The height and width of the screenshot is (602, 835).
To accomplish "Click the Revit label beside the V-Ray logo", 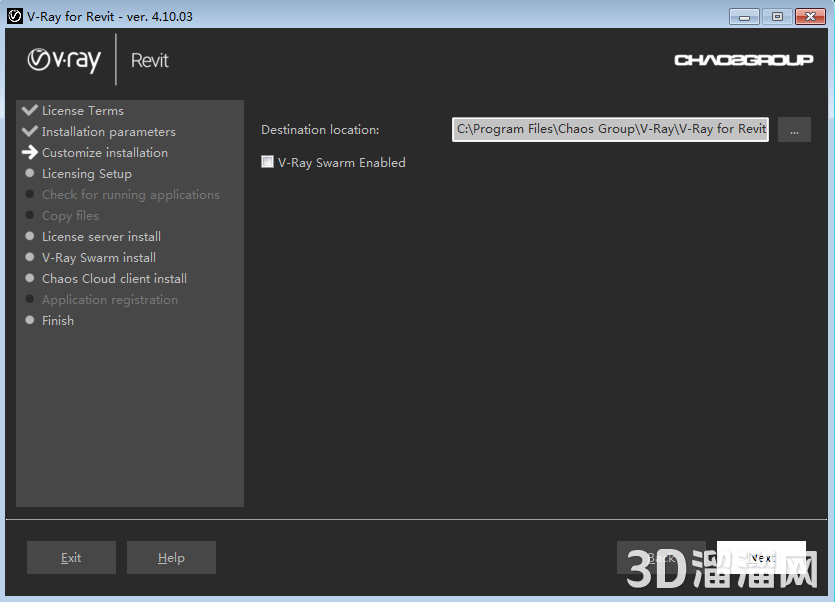I will 149,60.
